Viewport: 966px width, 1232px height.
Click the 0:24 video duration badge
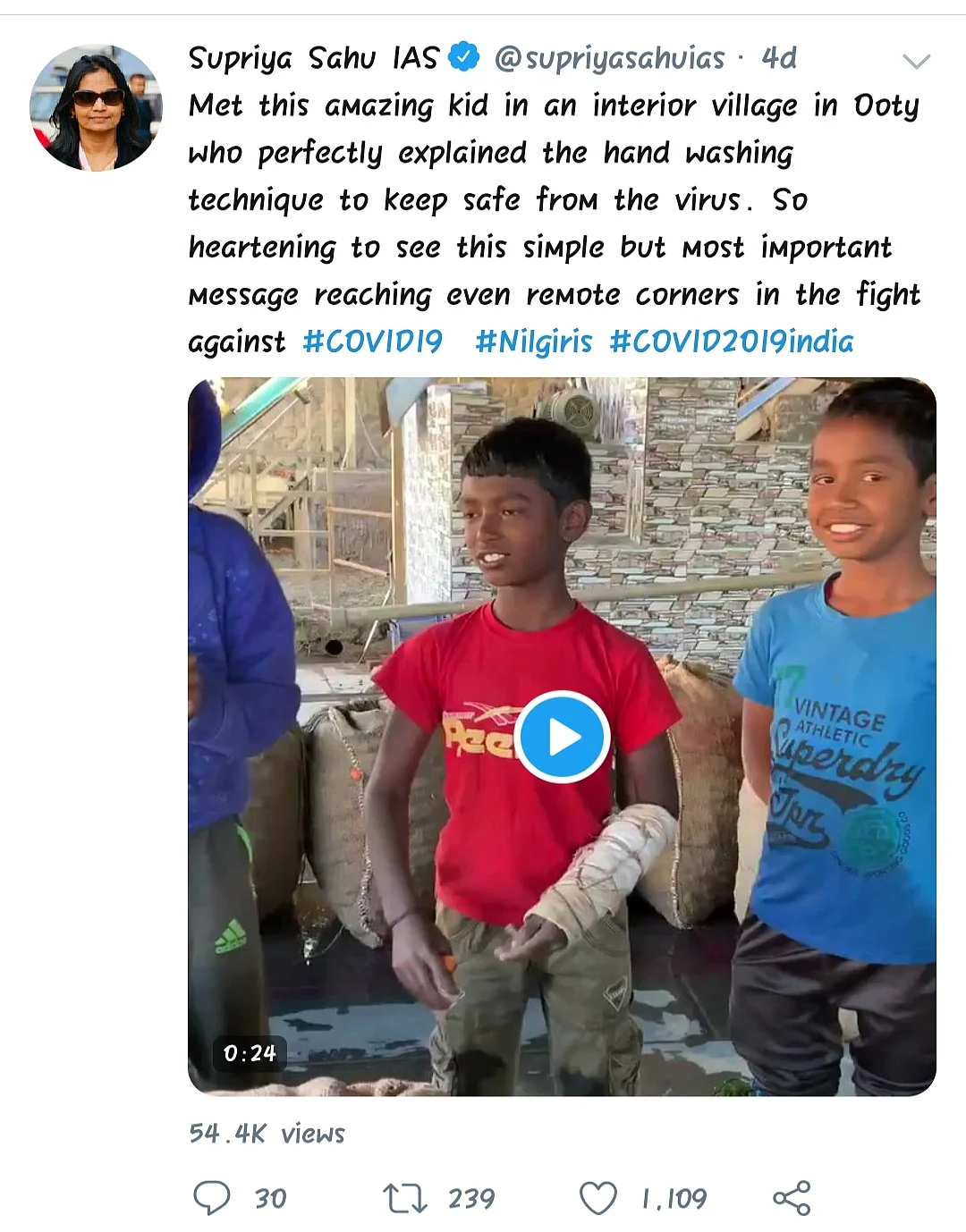pyautogui.click(x=250, y=1053)
